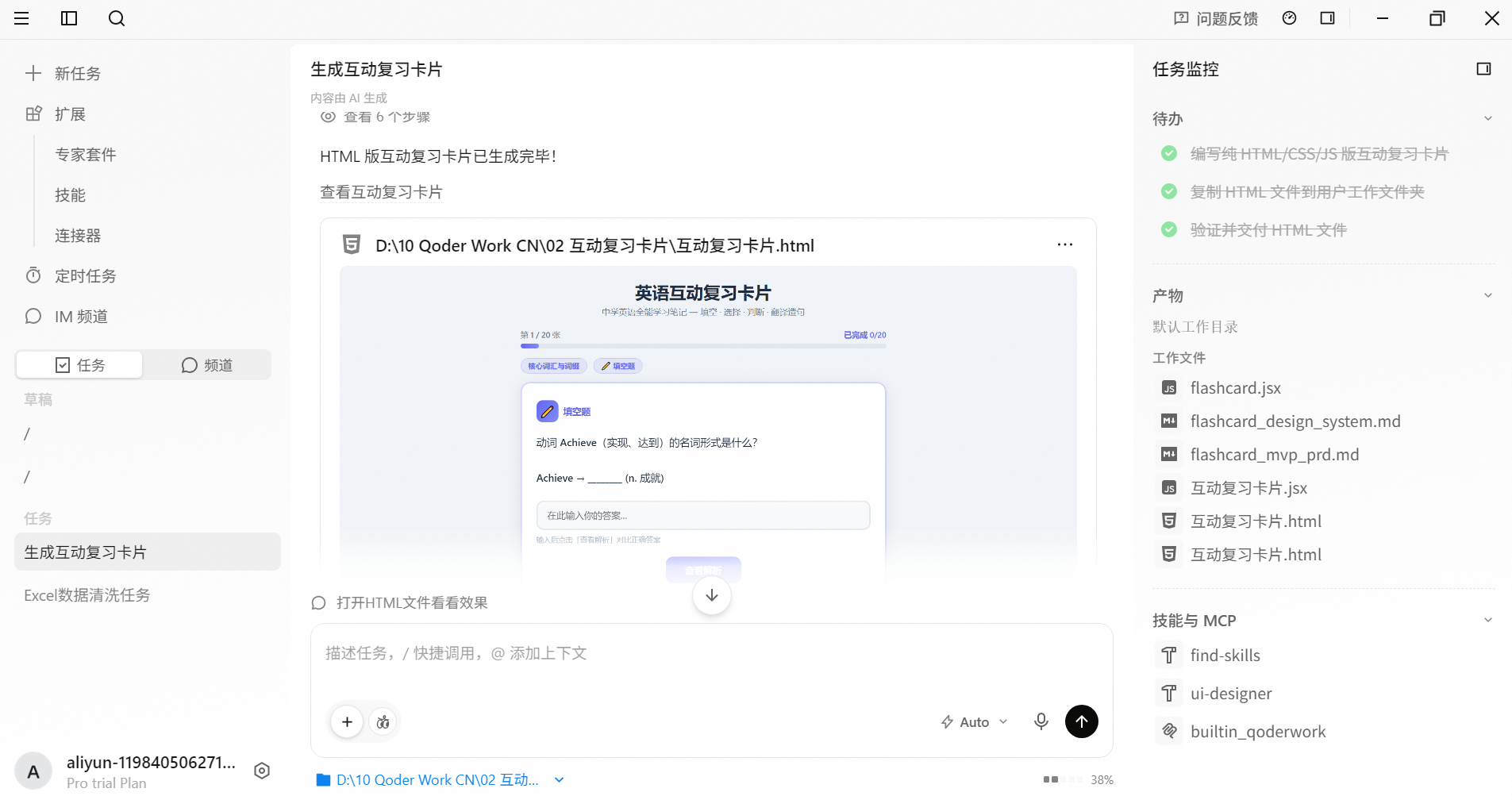This screenshot has height=800, width=1512.
Task: Toggle 复制HTML文件到用户工作文件夹 checkmark
Action: pyautogui.click(x=1169, y=191)
